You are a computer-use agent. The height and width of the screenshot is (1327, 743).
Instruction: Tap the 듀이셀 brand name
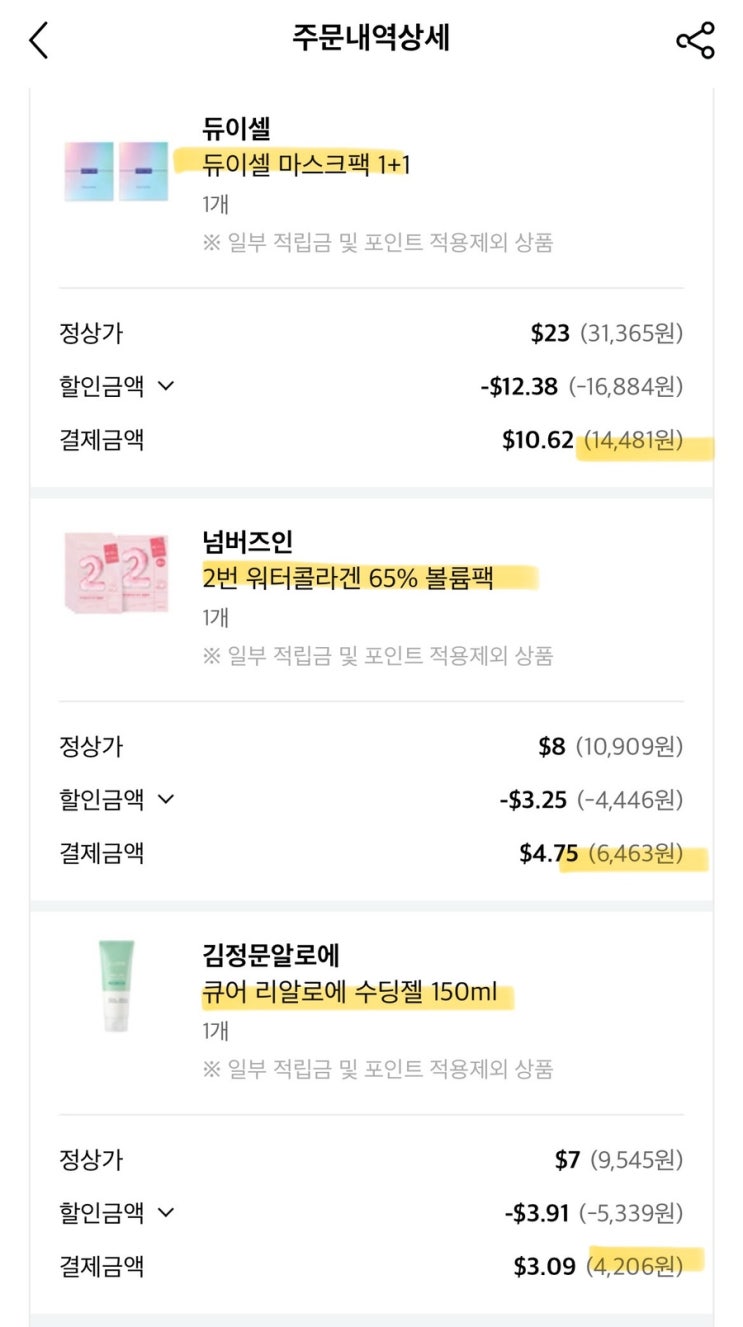coord(237,128)
